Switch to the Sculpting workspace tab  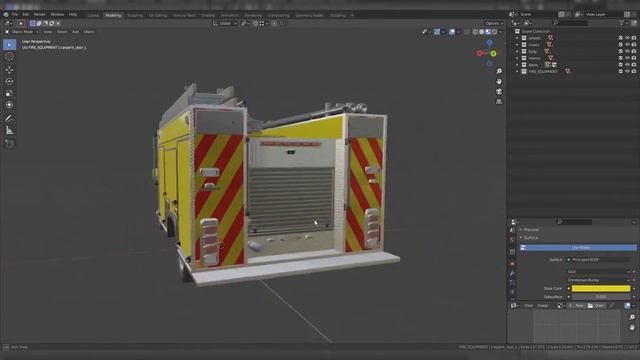point(135,16)
